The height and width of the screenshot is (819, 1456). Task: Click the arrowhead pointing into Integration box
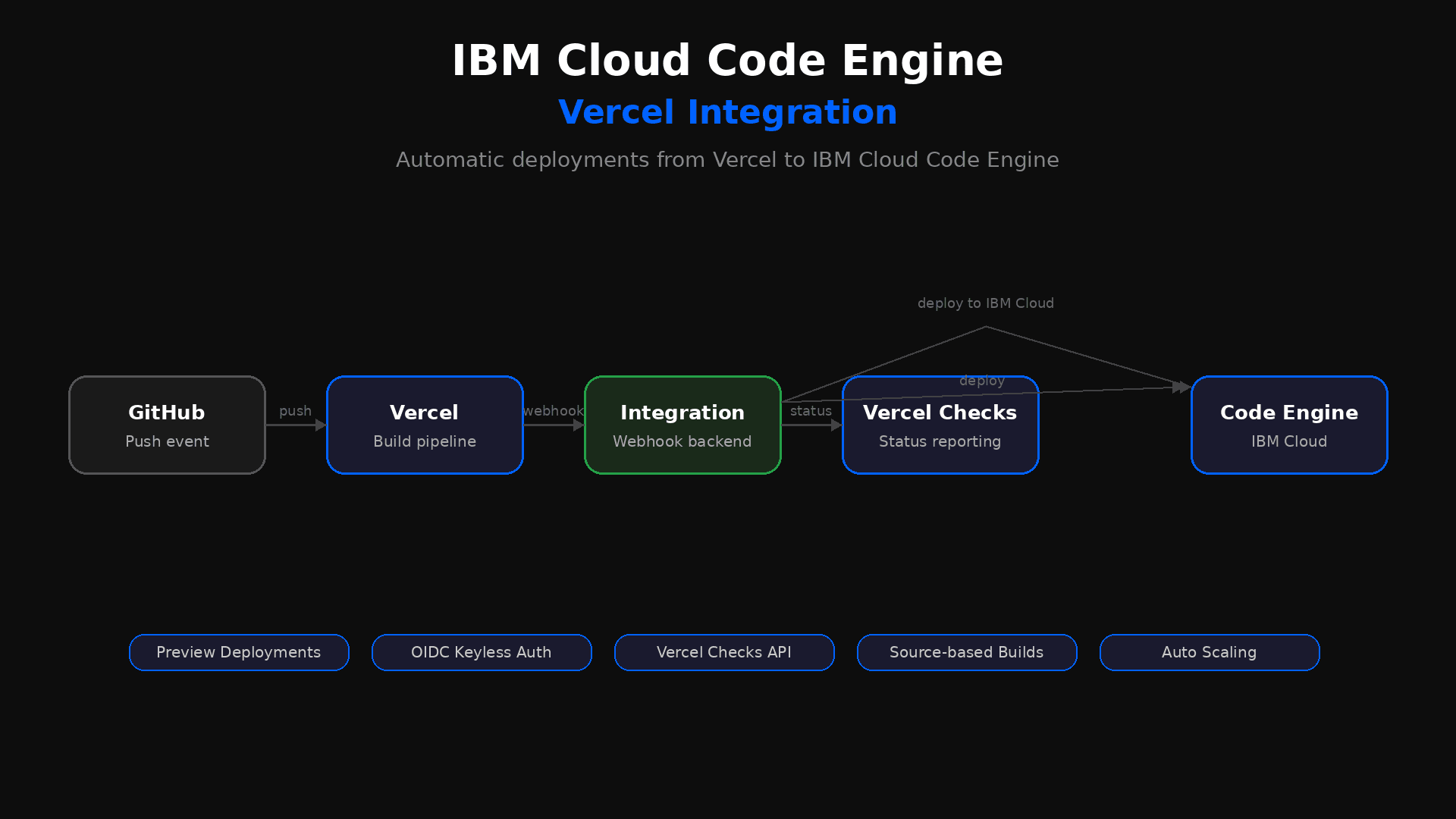click(579, 425)
